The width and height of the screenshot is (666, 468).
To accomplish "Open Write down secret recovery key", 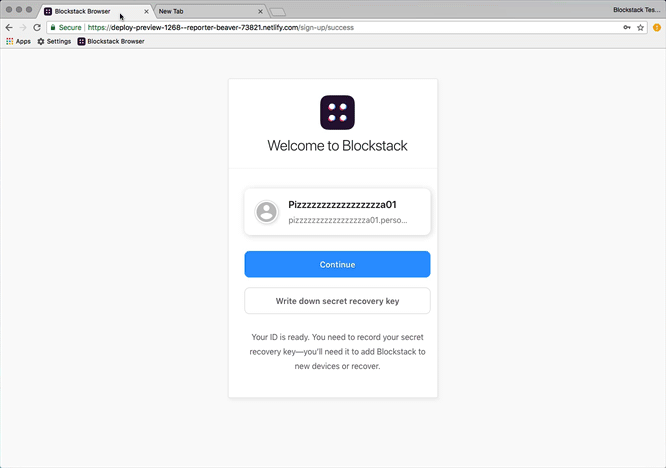I will tap(337, 301).
